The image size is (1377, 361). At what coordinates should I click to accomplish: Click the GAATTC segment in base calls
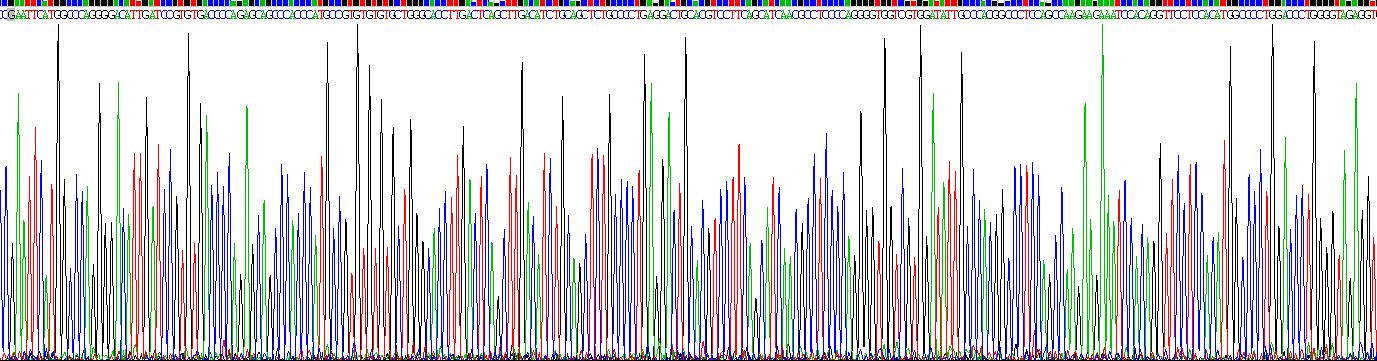(x=25, y=15)
